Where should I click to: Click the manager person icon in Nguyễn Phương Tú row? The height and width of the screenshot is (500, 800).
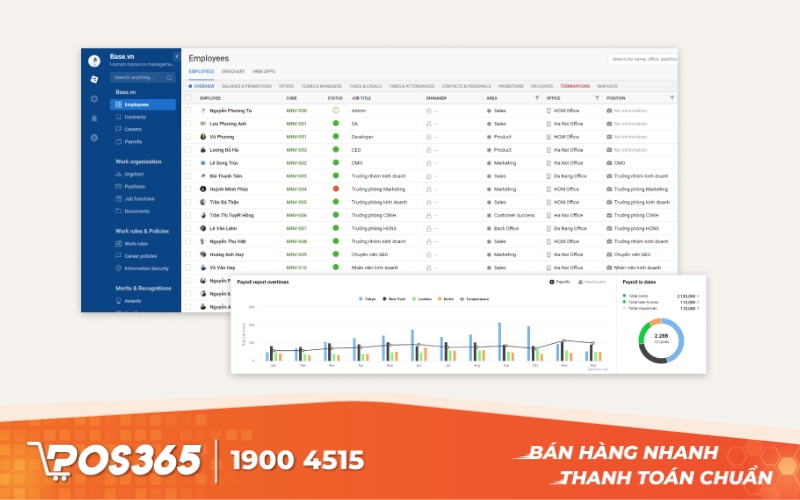429,111
